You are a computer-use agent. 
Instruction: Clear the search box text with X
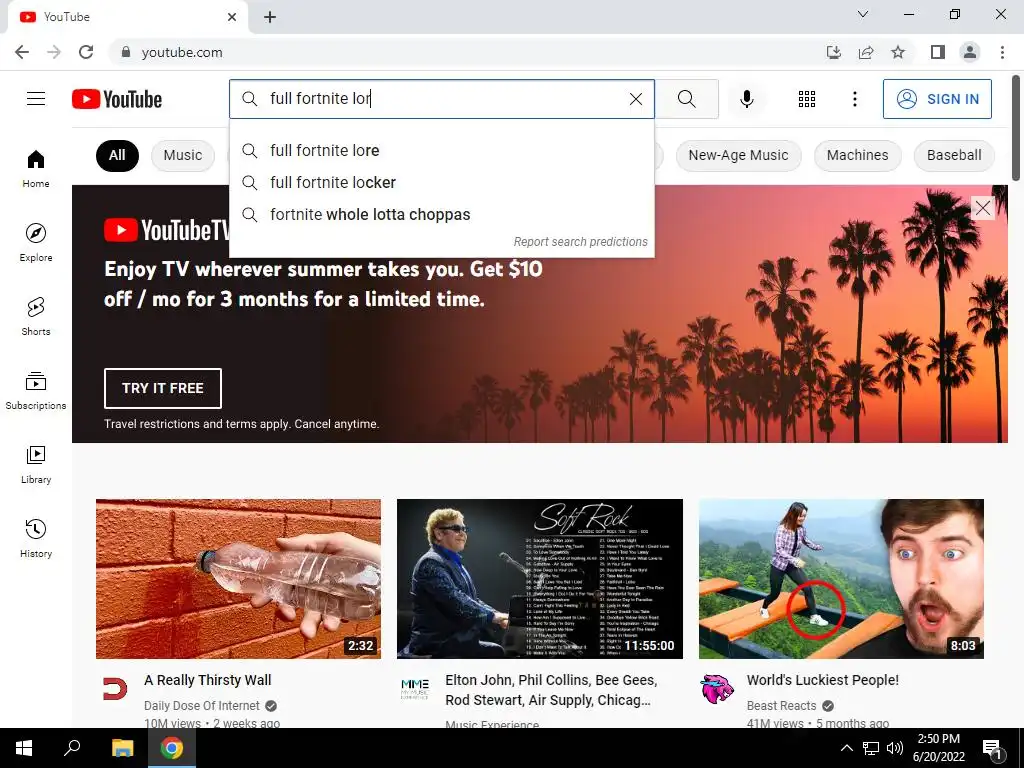coord(635,99)
